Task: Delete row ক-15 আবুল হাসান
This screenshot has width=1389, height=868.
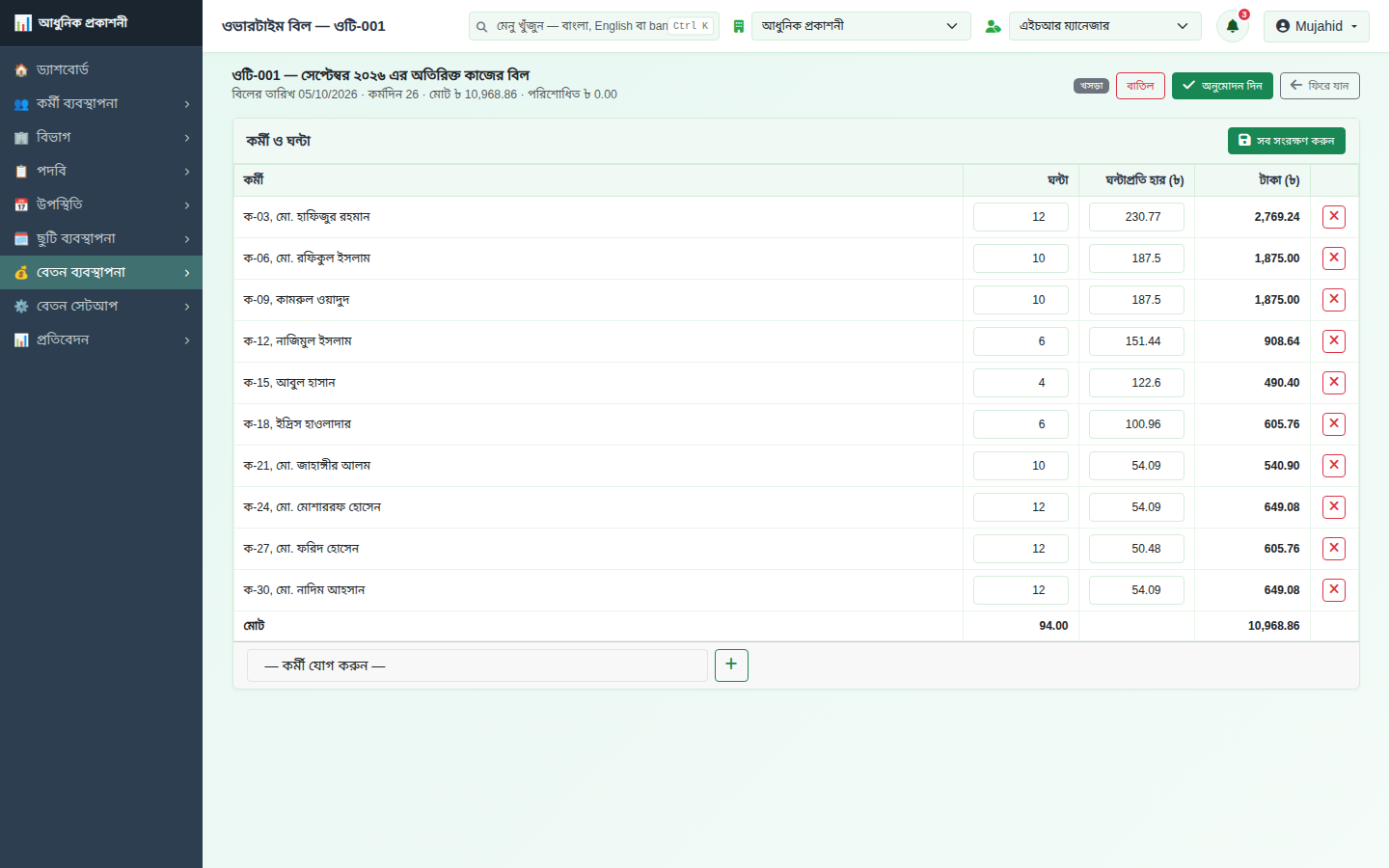Action: (1334, 383)
